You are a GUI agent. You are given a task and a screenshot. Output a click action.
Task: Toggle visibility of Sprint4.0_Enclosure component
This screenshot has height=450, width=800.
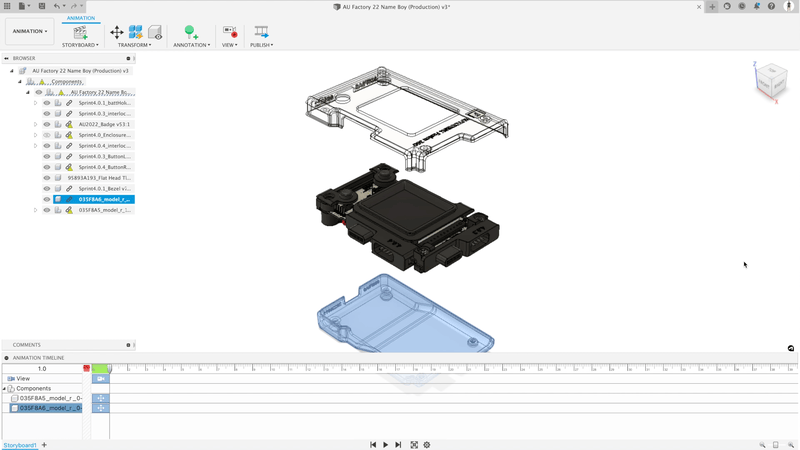[x=47, y=135]
